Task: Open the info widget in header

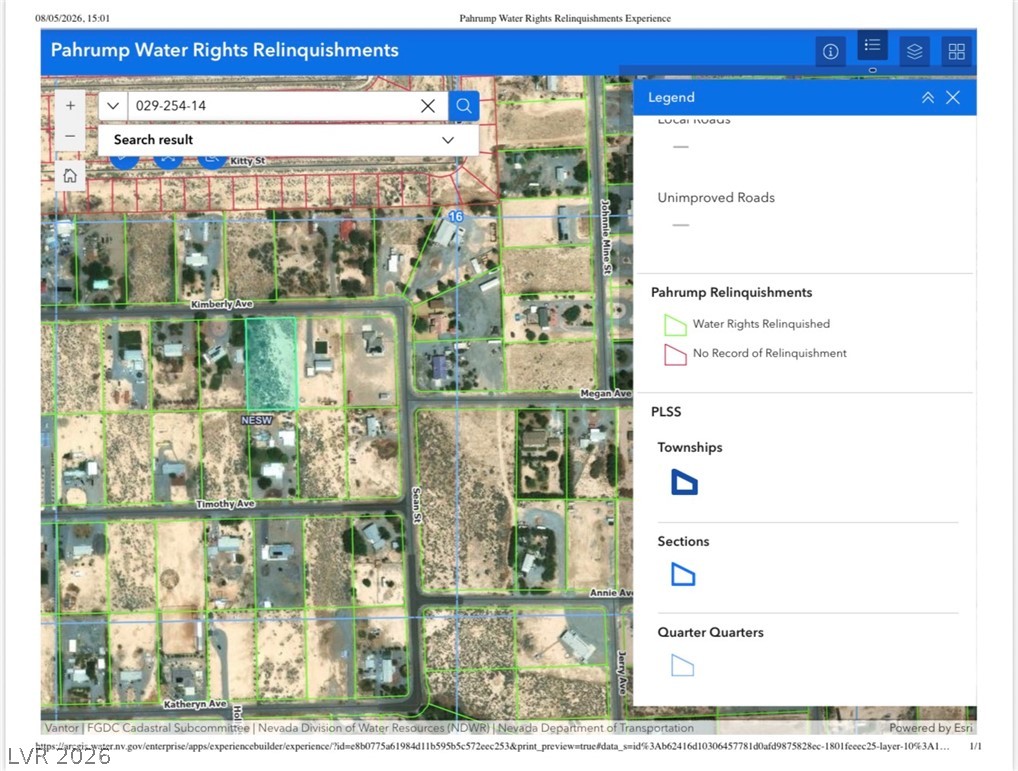Action: (830, 51)
